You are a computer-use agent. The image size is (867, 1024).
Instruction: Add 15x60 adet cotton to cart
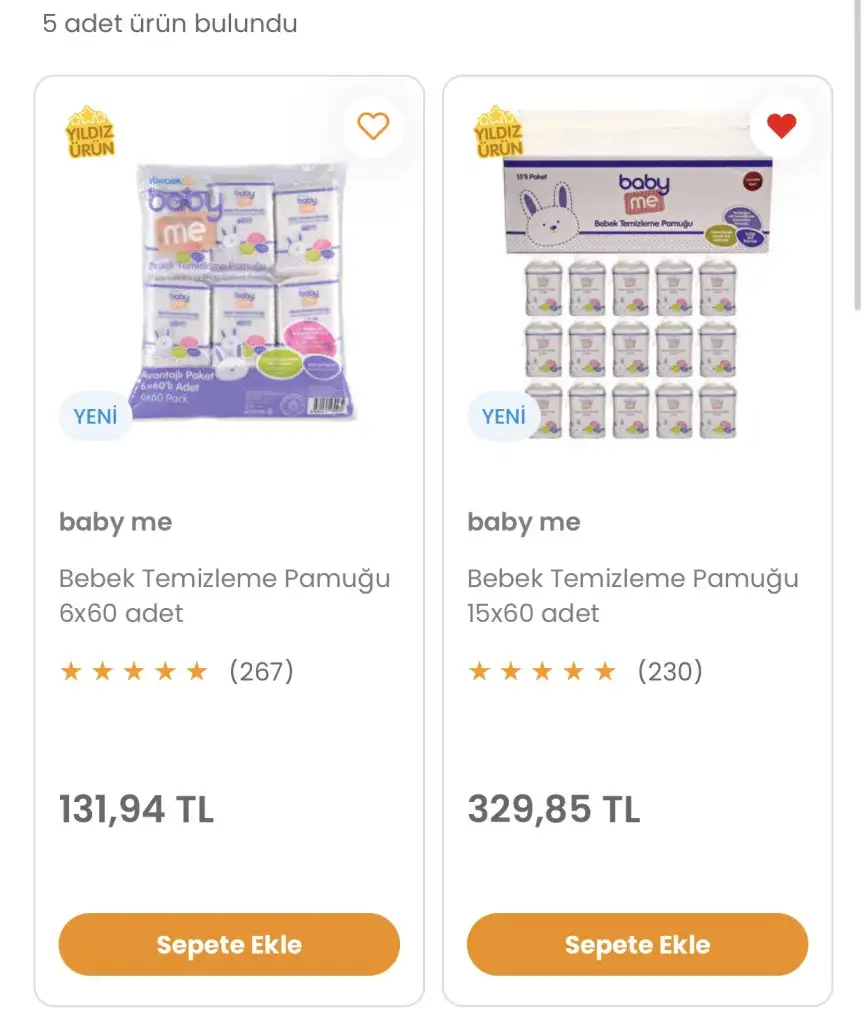click(x=637, y=944)
